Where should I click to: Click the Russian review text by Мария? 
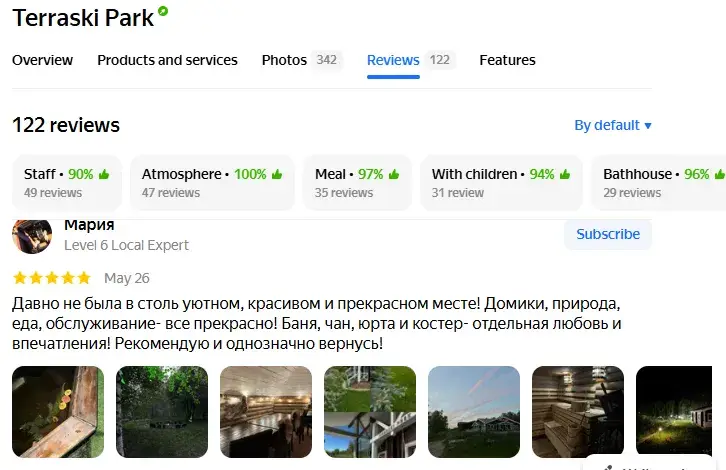(316, 323)
